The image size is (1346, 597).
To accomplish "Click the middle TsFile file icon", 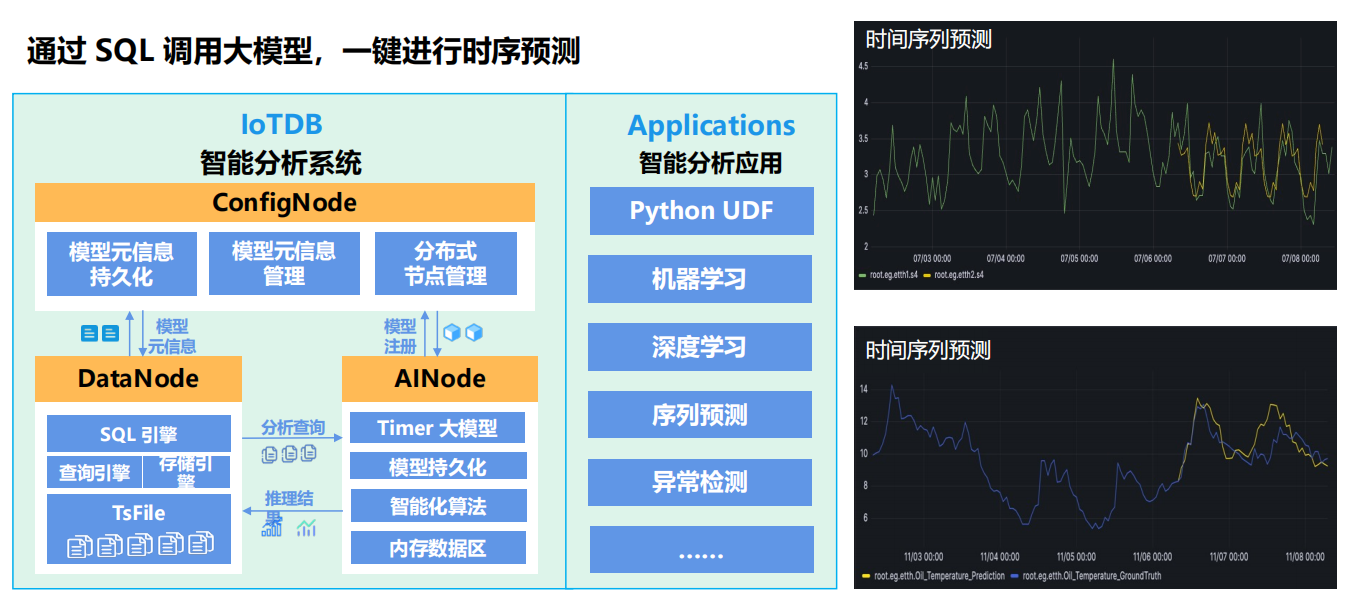I will click(x=138, y=545).
